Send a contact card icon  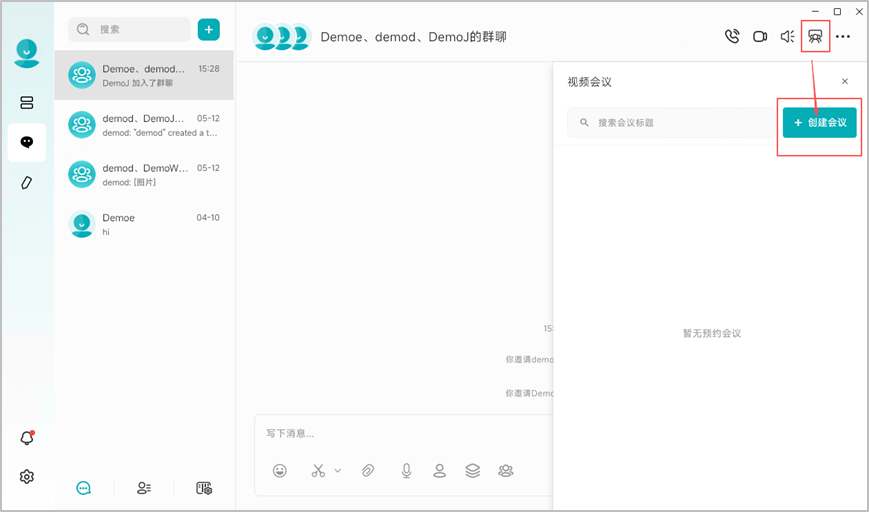(439, 471)
